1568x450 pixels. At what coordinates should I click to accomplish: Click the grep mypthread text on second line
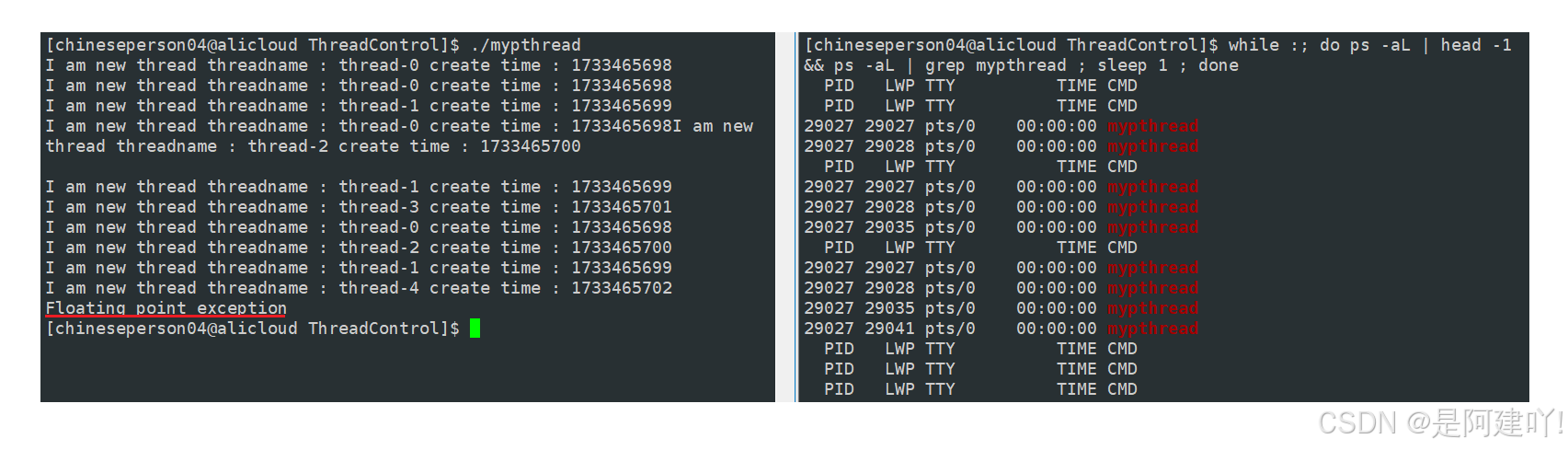pyautogui.click(x=995, y=65)
